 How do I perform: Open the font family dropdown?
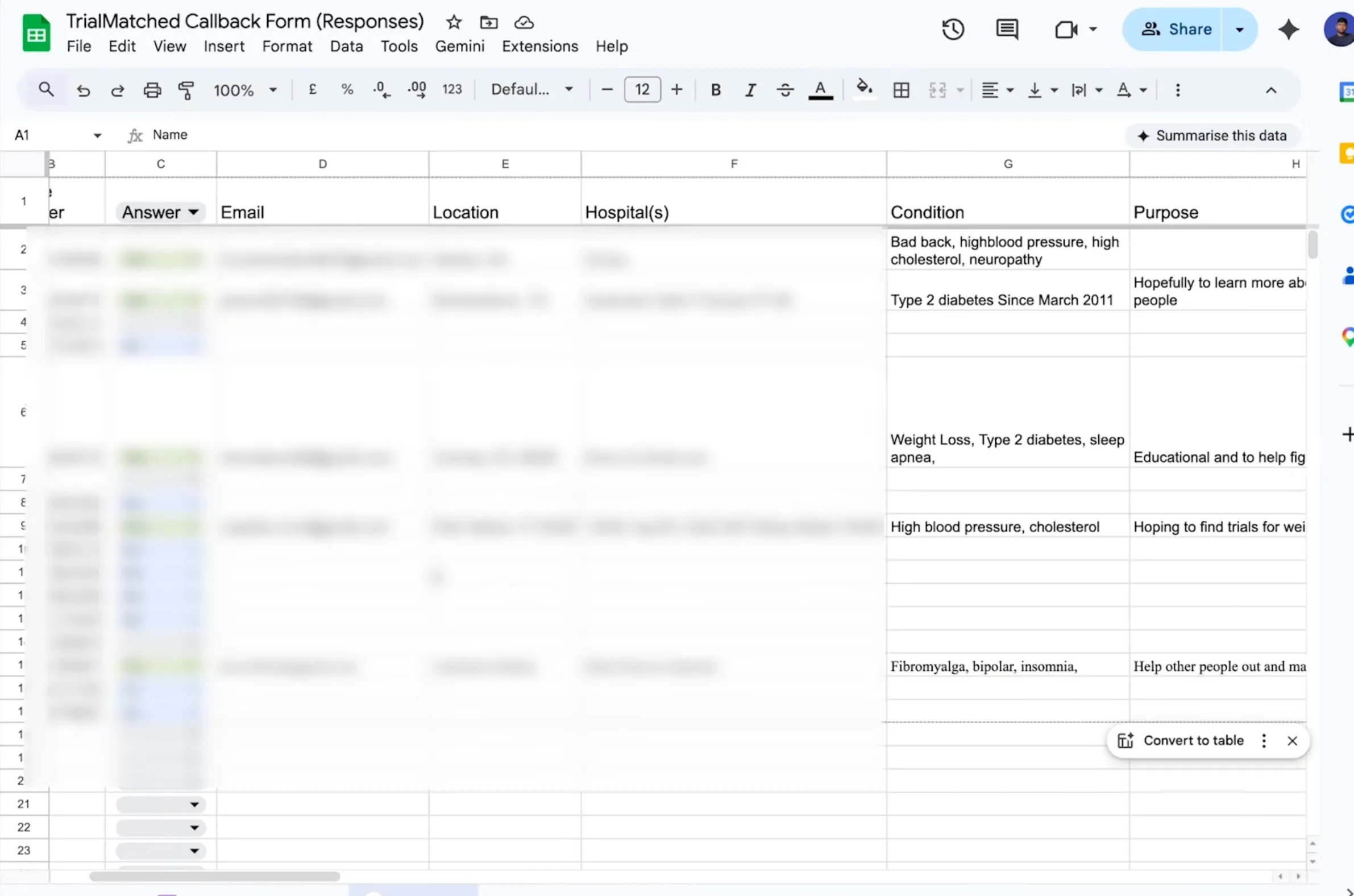[532, 89]
